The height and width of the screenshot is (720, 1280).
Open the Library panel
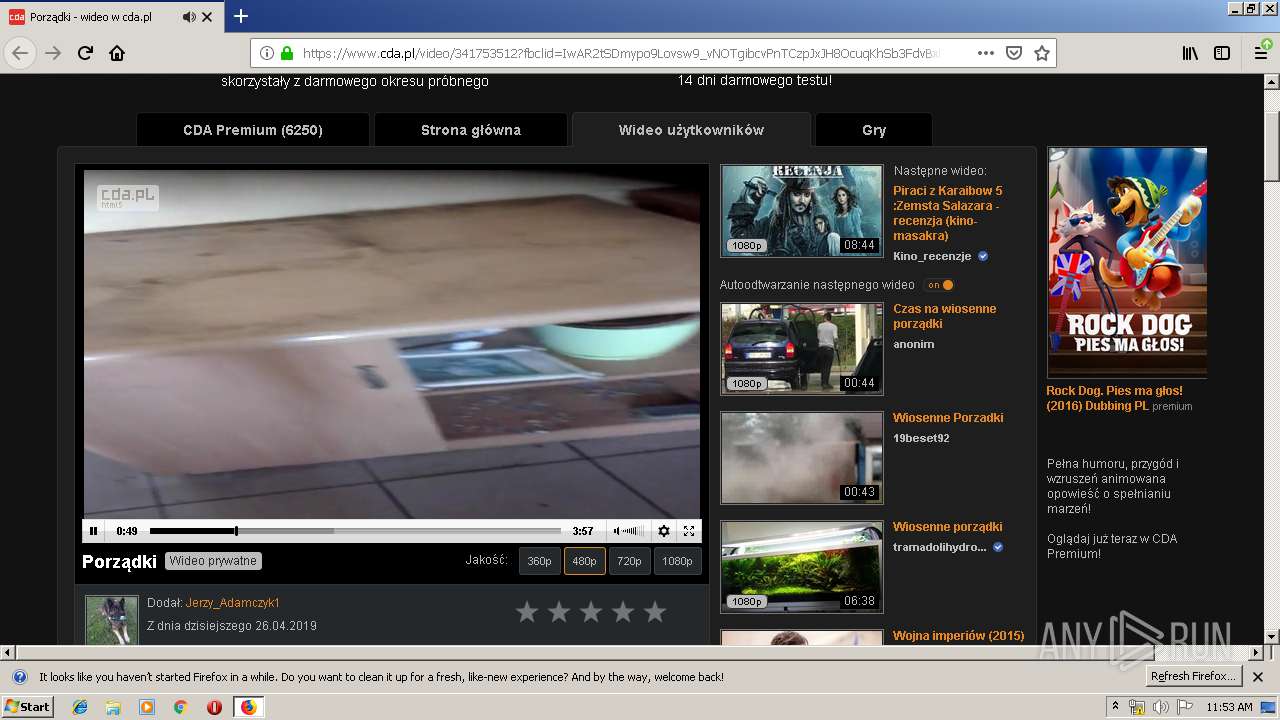(x=1190, y=53)
